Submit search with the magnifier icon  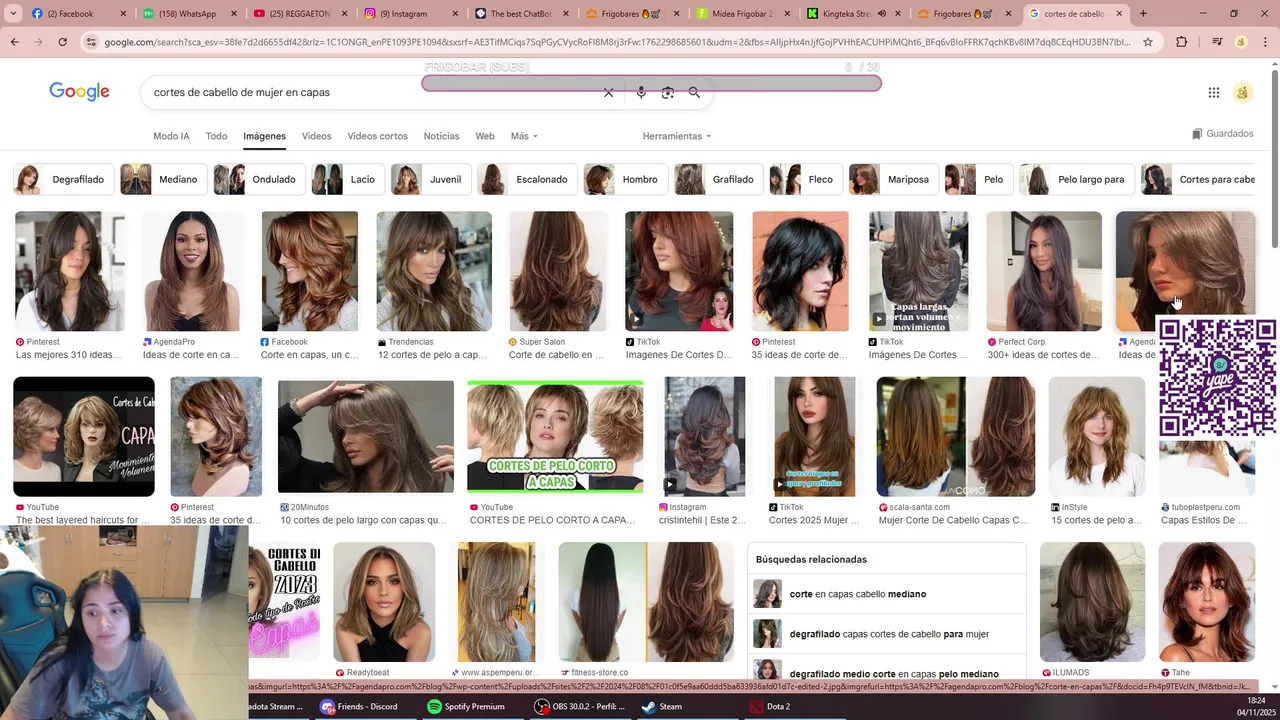694,92
